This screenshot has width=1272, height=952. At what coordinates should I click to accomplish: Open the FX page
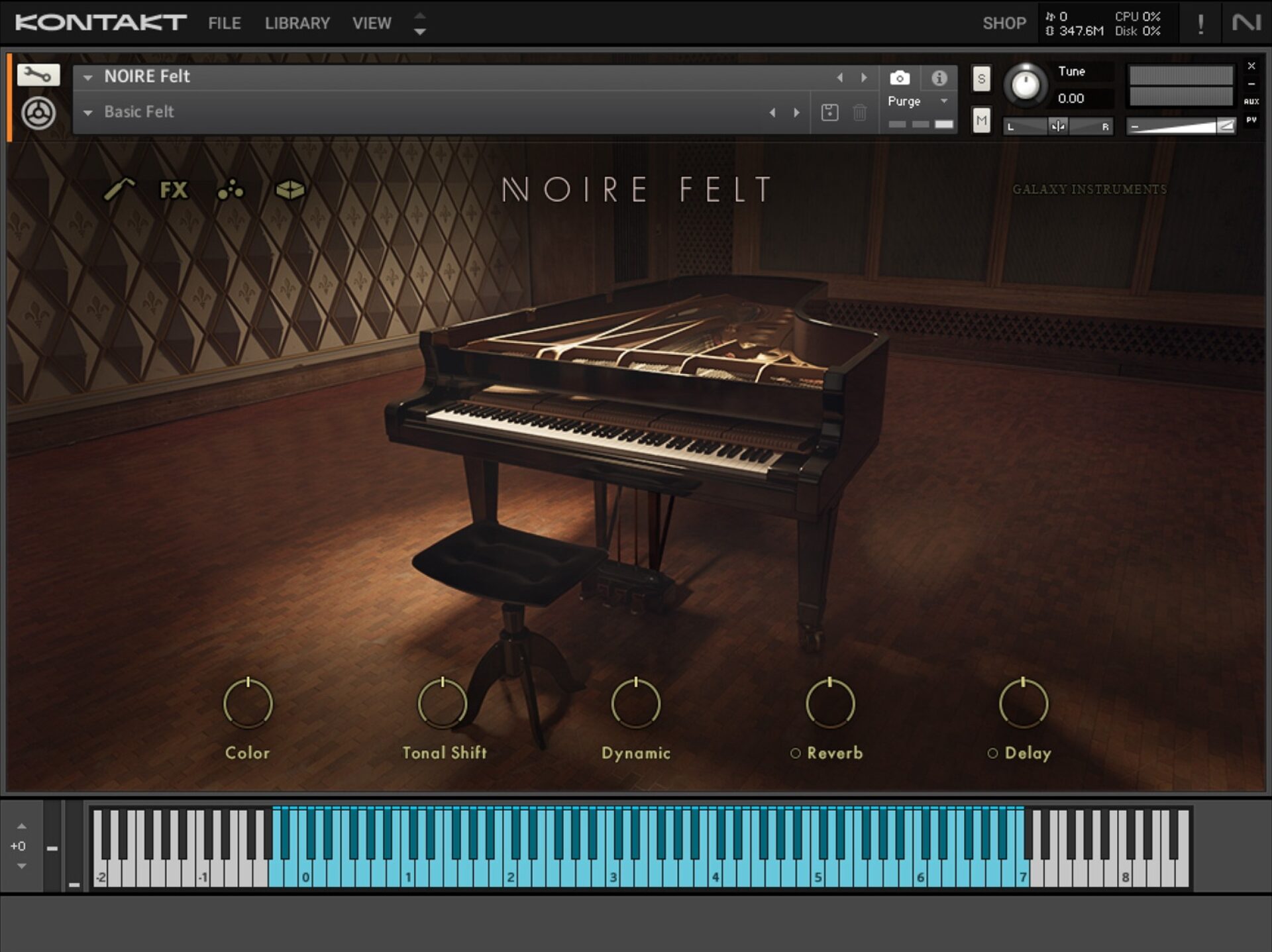tap(172, 191)
